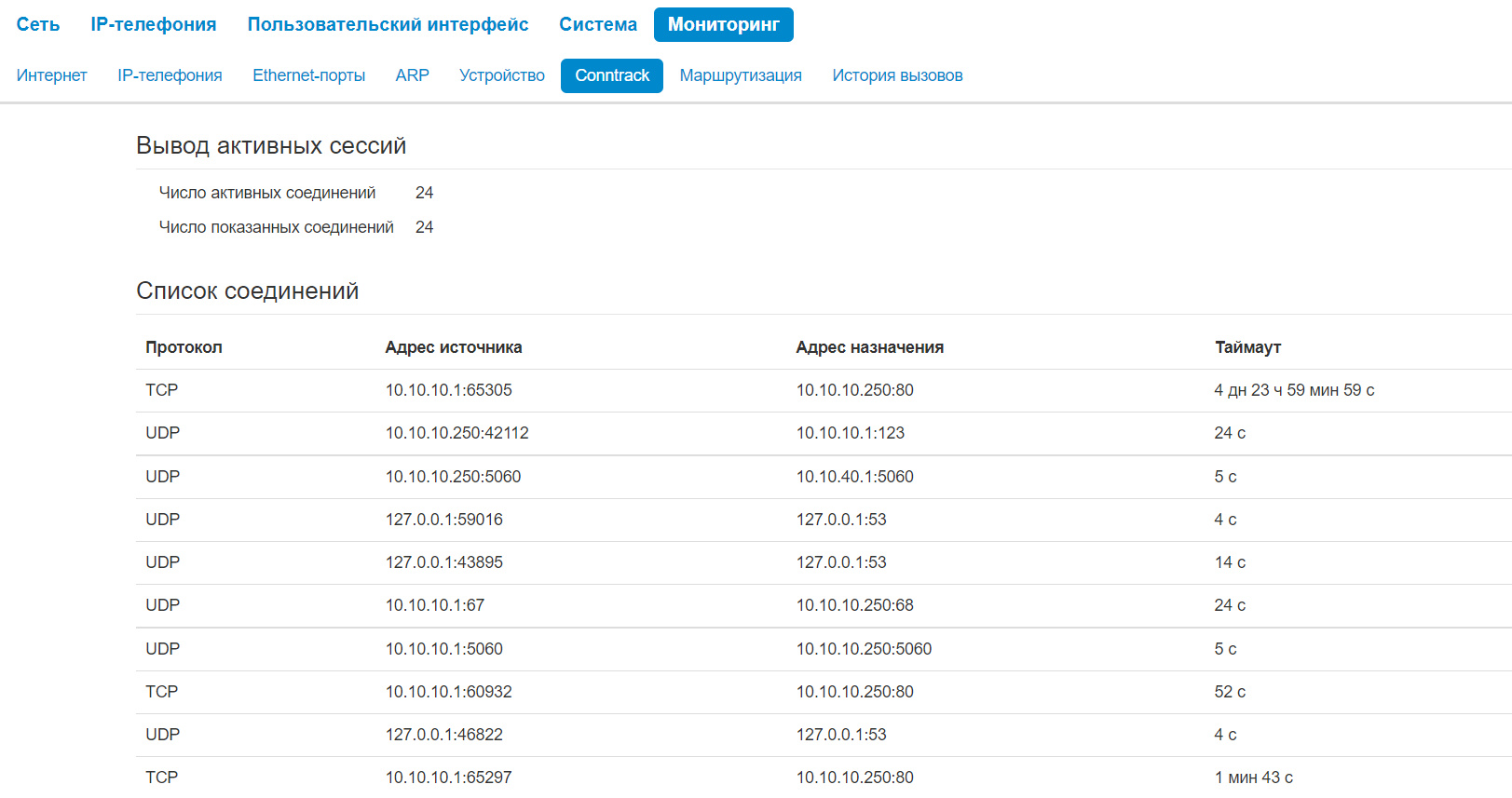Open the Сеть main menu tab
The height and width of the screenshot is (798, 1512).
coord(38,24)
